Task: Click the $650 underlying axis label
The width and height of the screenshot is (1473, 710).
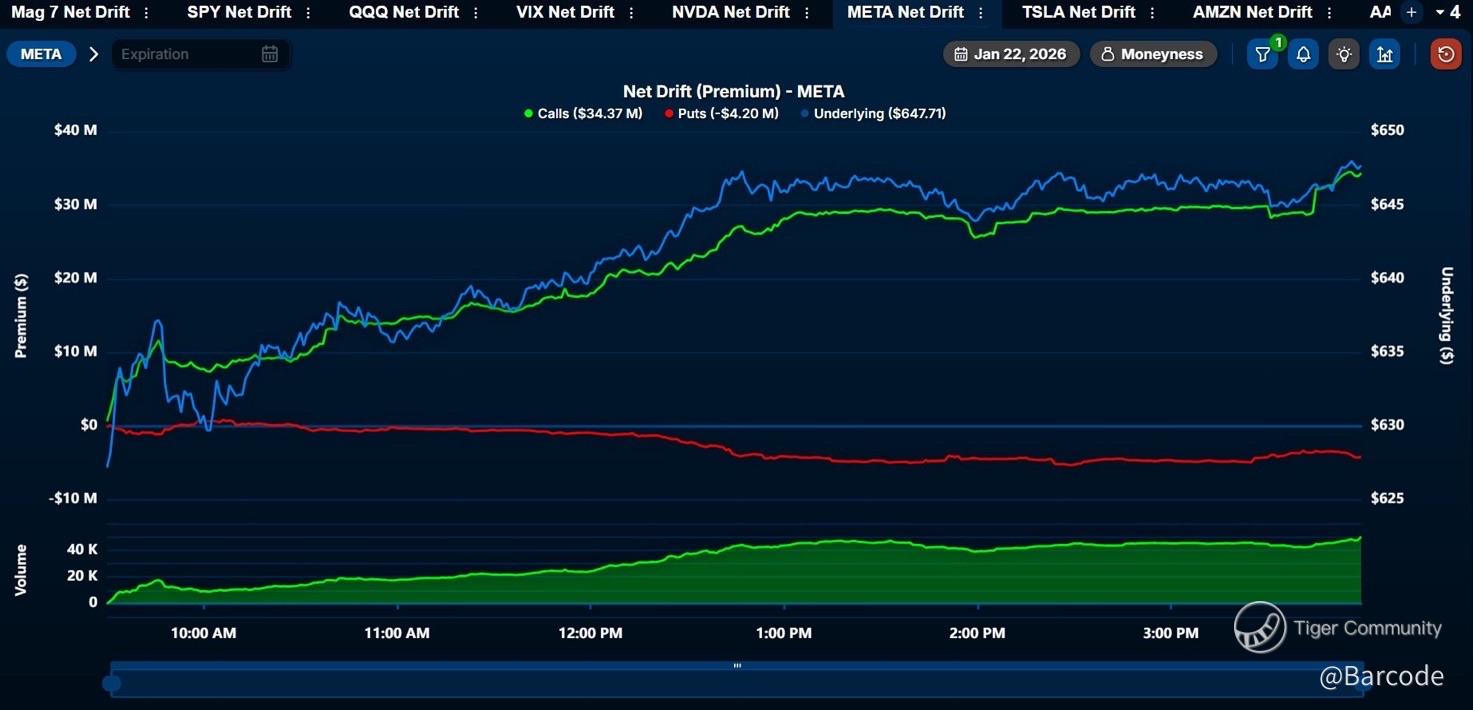Action: tap(1388, 130)
